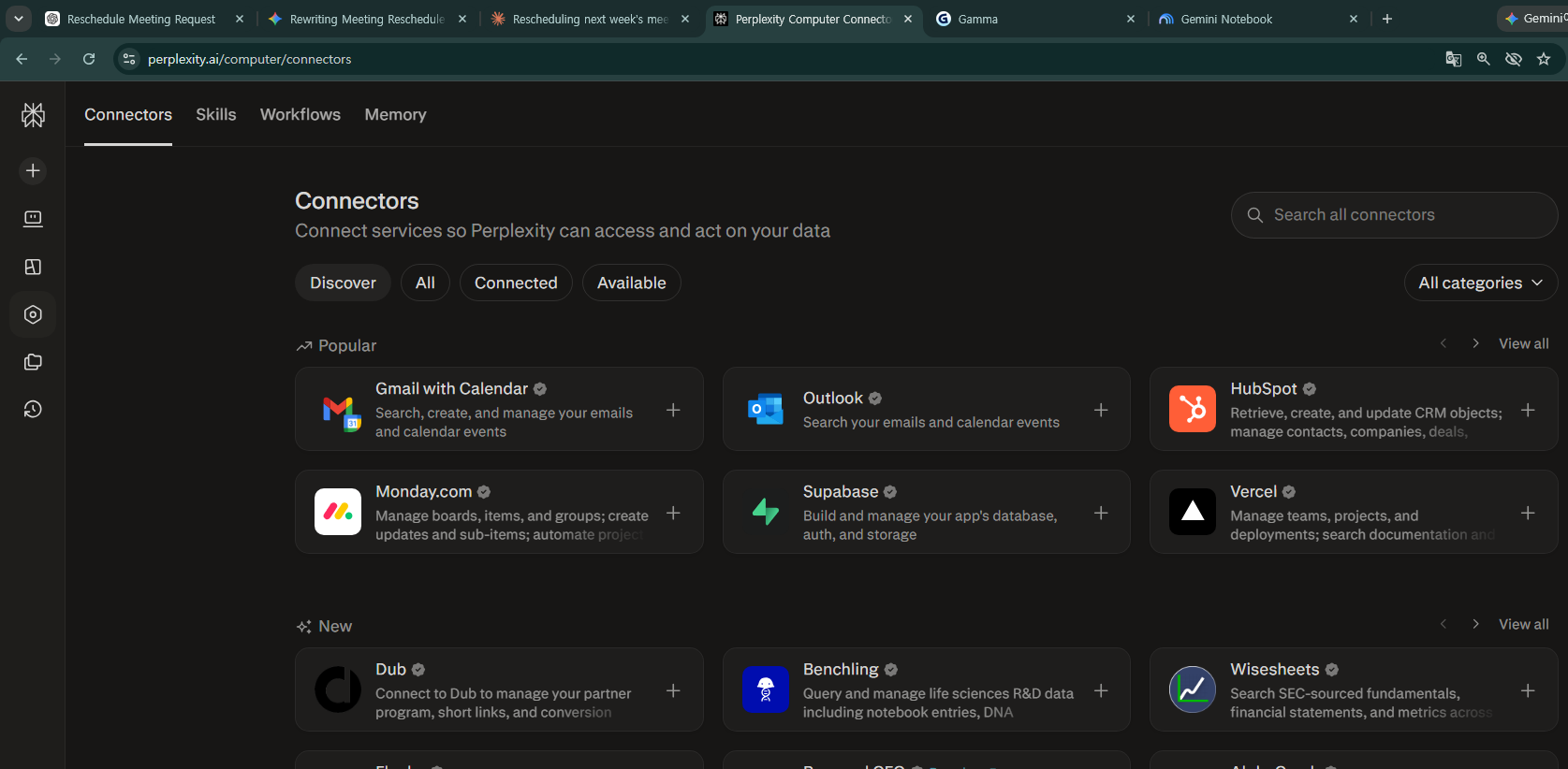
Task: Close the Rescheduling next week's meeting tab
Action: coord(685,19)
